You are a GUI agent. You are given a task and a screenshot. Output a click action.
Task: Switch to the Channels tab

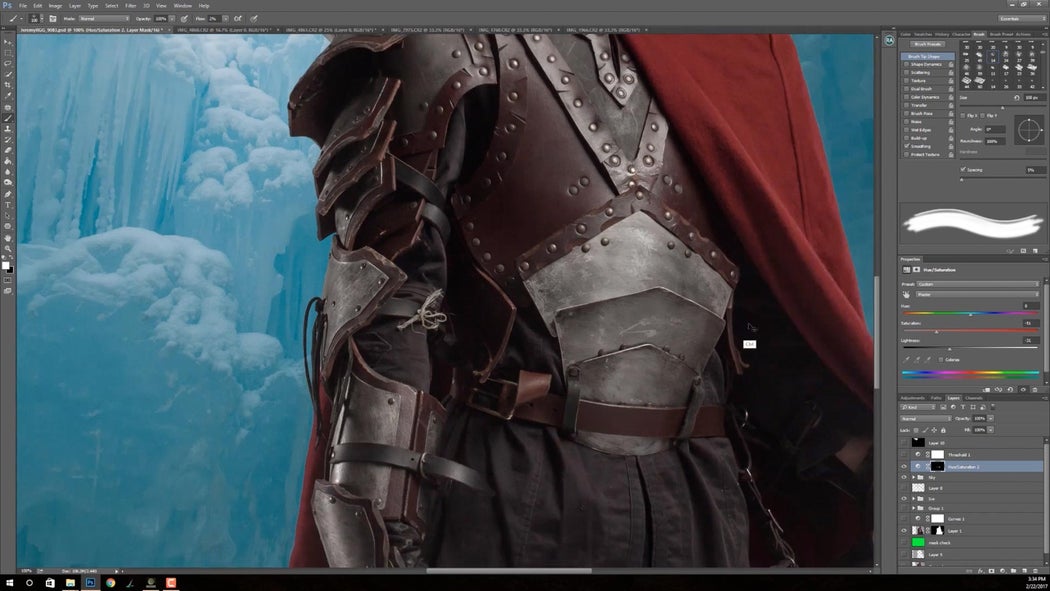pos(973,398)
